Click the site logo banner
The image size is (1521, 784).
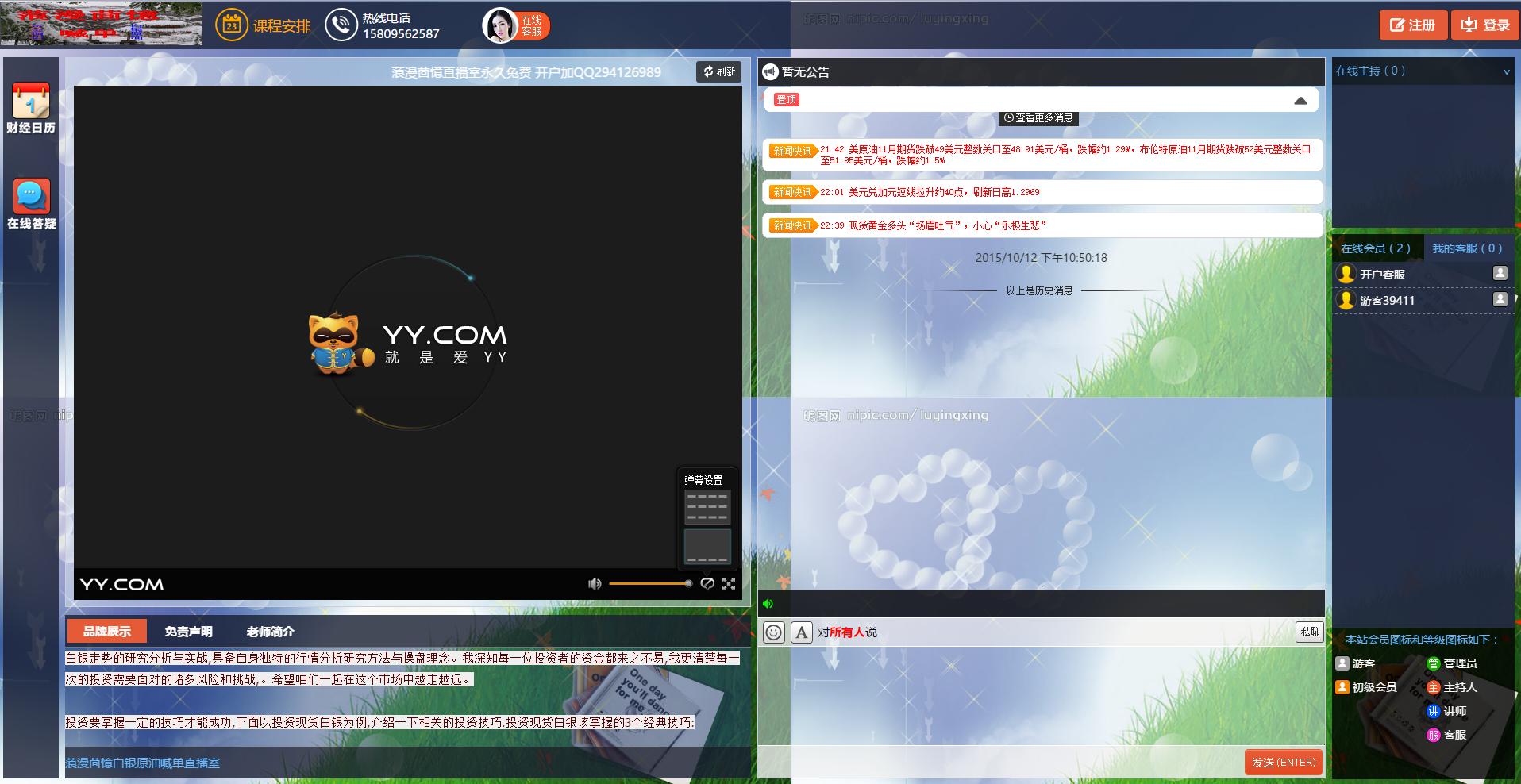(x=101, y=24)
